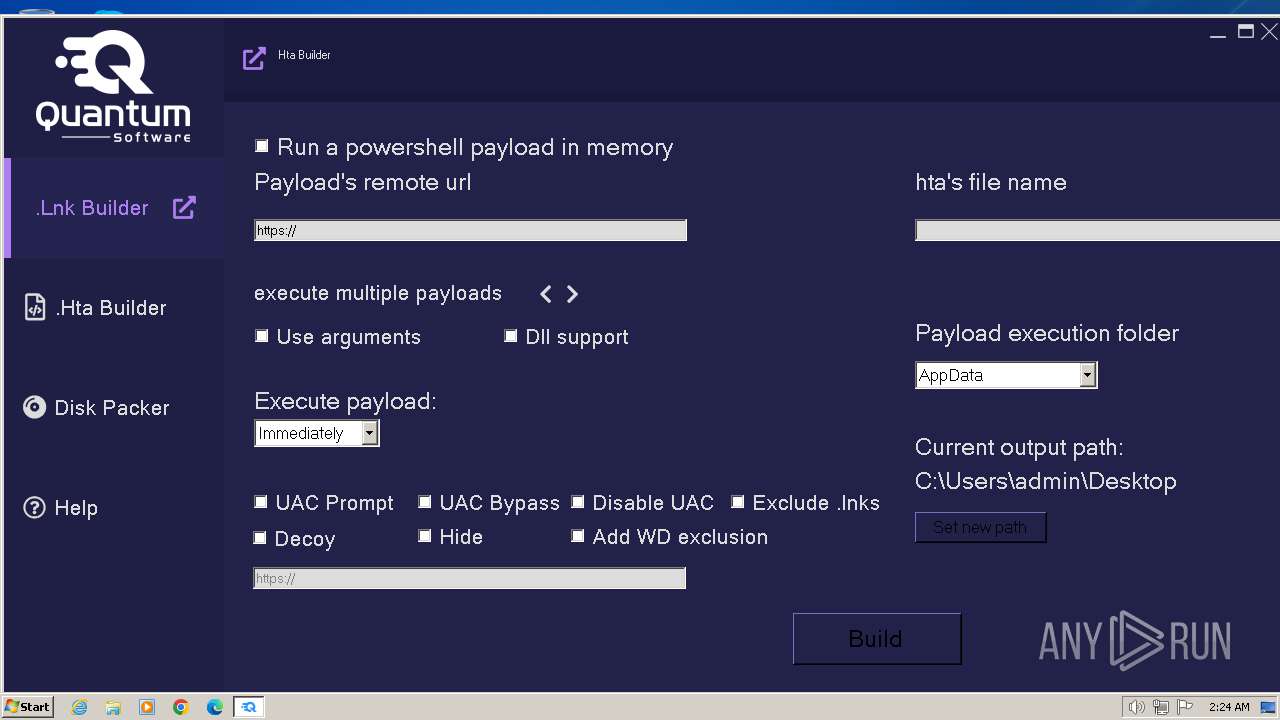Click the show desktop icon by clock
The height and width of the screenshot is (720, 1280).
(1267, 707)
